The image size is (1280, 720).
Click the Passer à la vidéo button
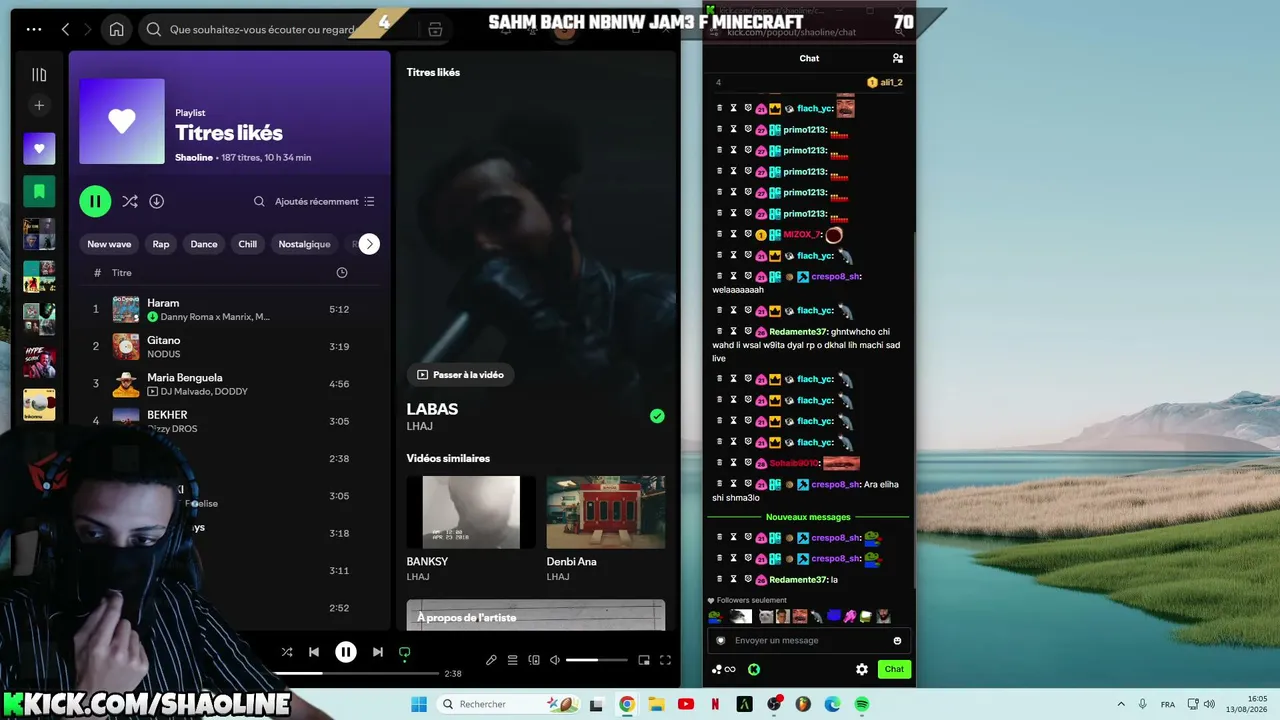461,375
